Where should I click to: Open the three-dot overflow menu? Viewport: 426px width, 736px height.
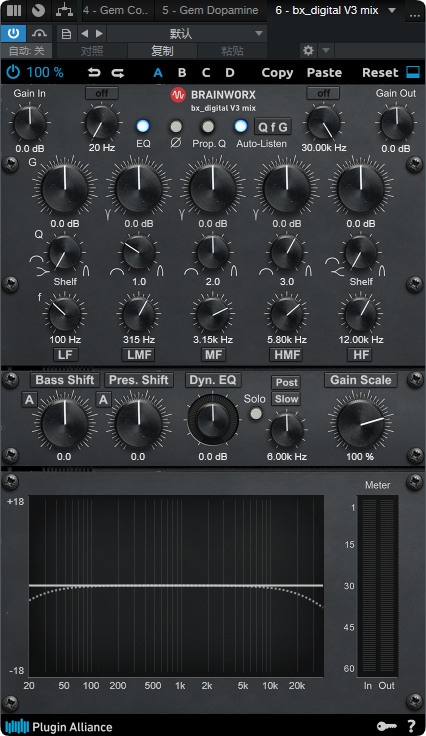415,13
